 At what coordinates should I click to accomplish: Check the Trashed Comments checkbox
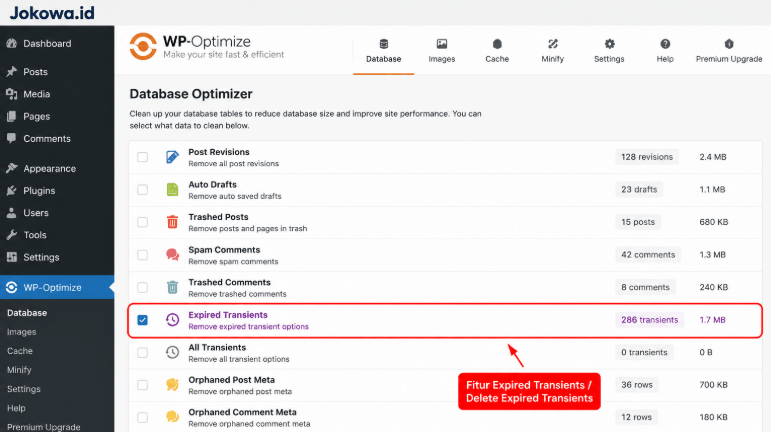click(143, 287)
